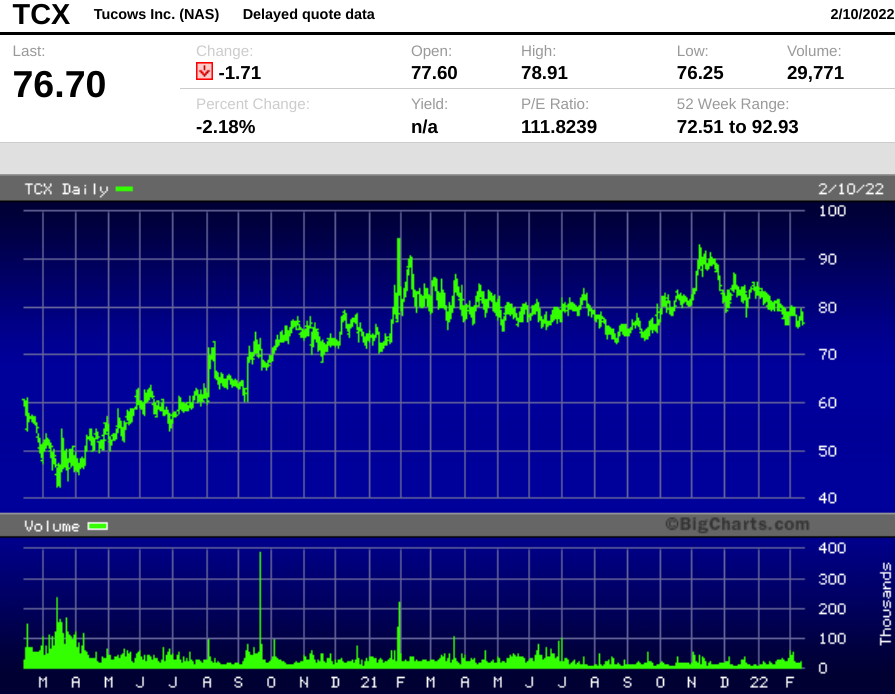Click the last price 76.70
This screenshot has width=895, height=694.
[59, 84]
